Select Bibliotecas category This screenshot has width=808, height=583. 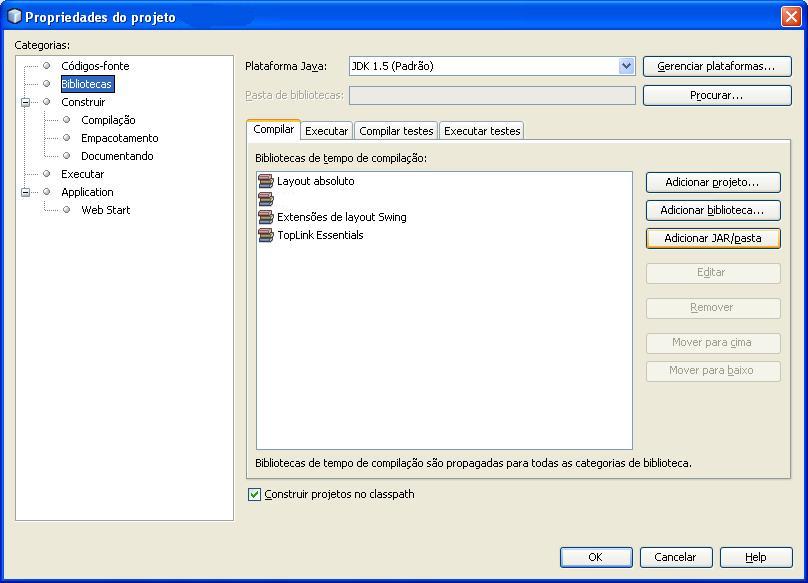coord(87,84)
